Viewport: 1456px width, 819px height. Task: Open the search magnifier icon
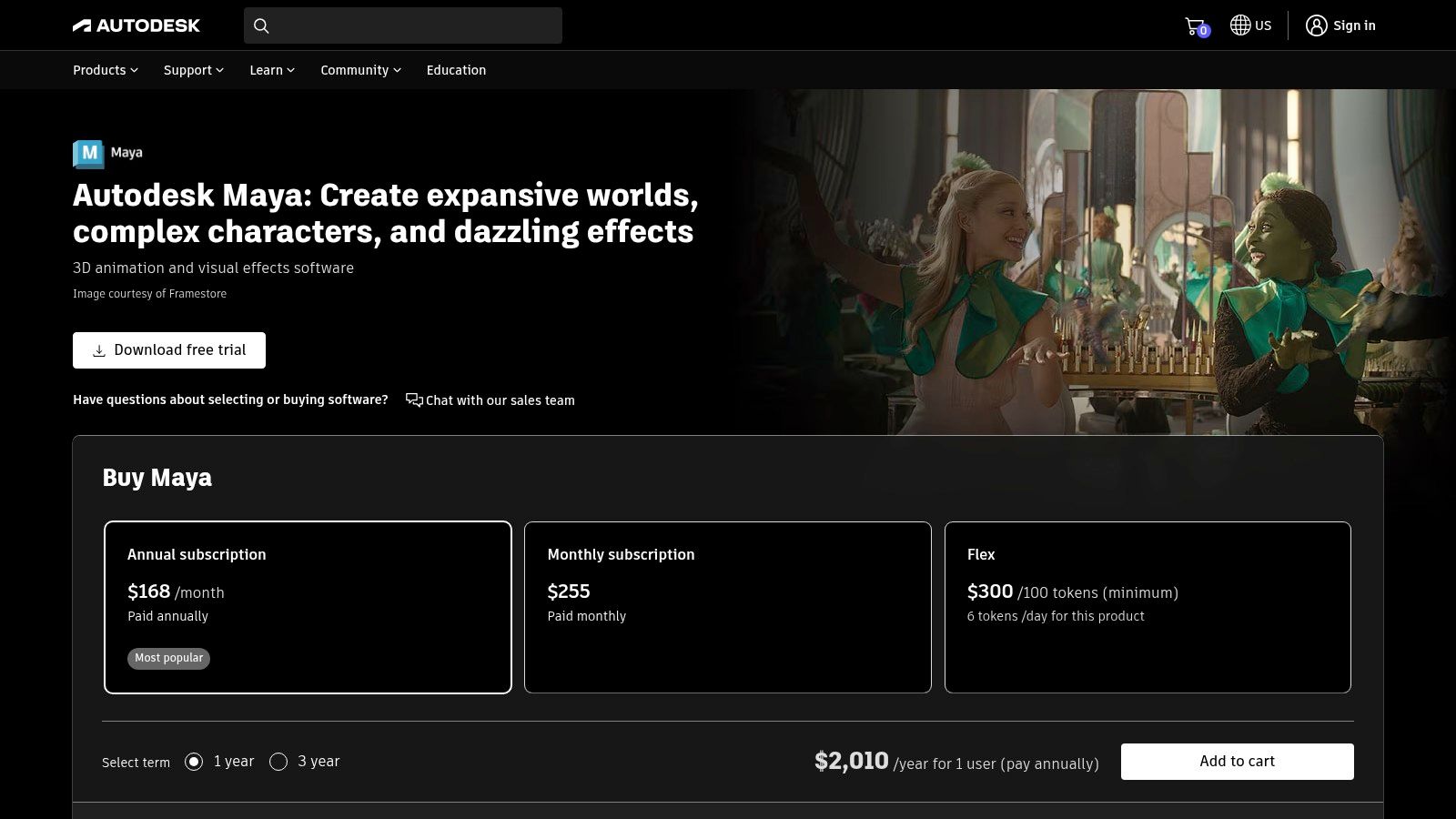[261, 25]
